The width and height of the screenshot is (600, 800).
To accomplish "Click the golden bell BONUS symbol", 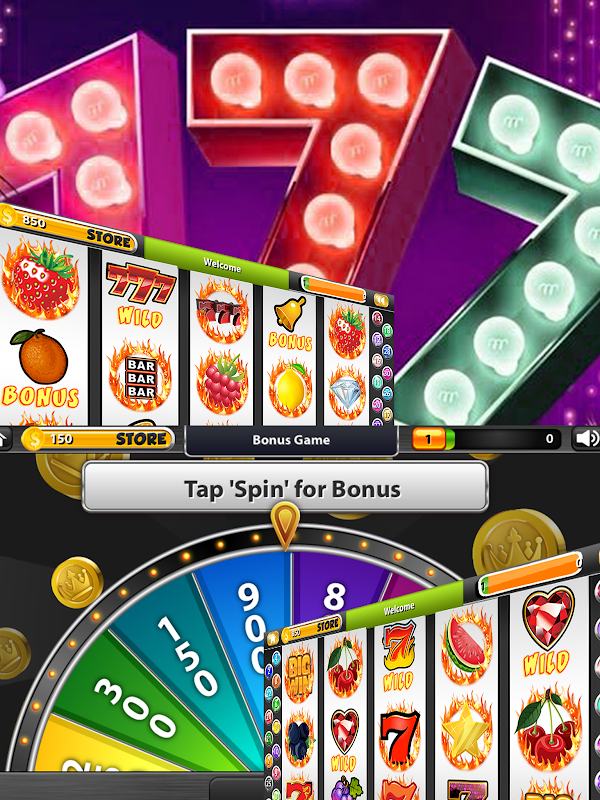I will coord(290,323).
